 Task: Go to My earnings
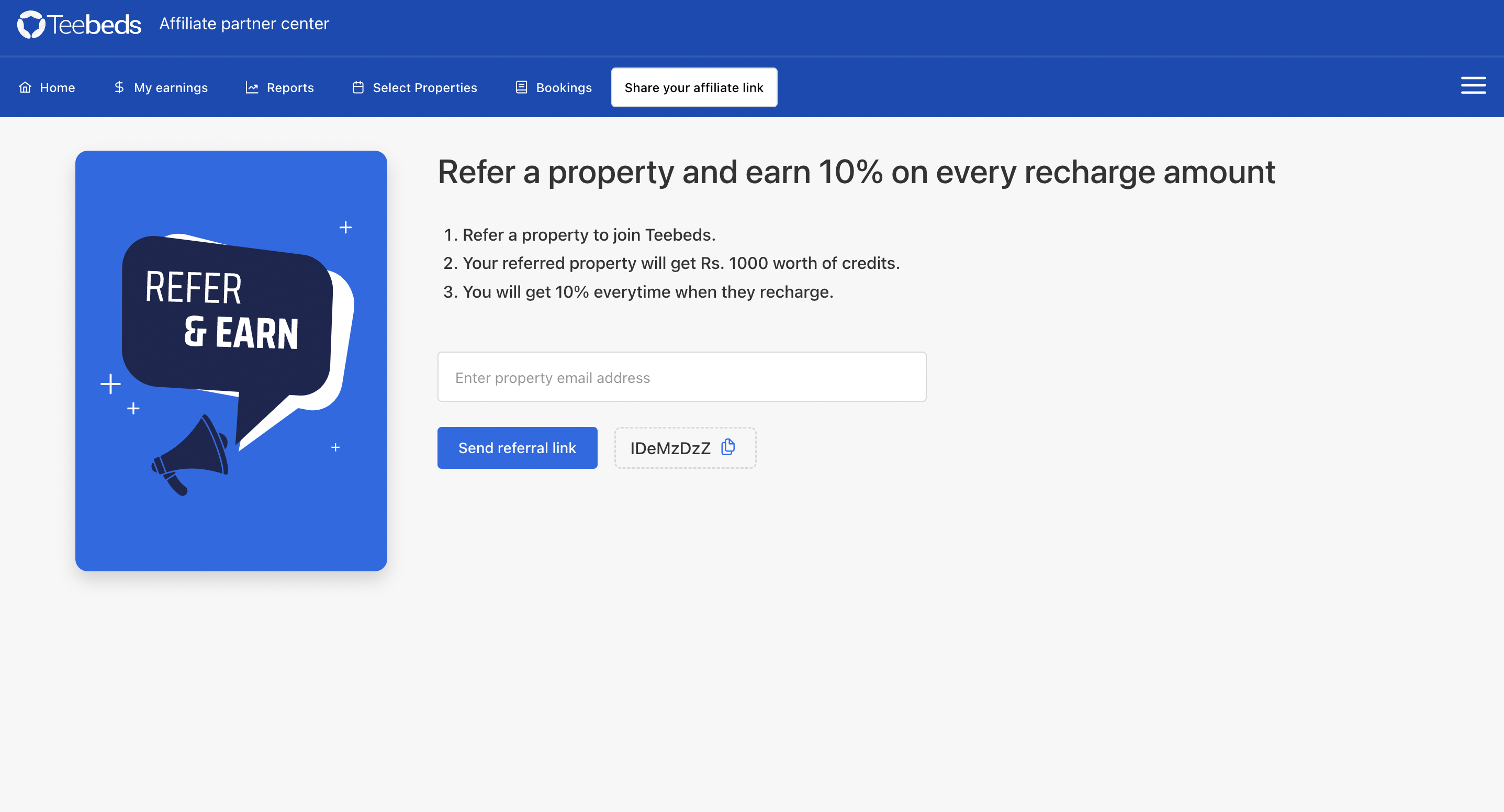161,87
